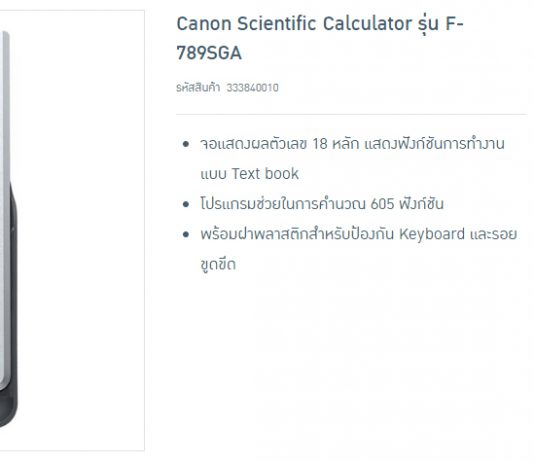The image size is (534, 462).
Task: Click the first feature bullet about 18-digit display
Action: [352, 159]
